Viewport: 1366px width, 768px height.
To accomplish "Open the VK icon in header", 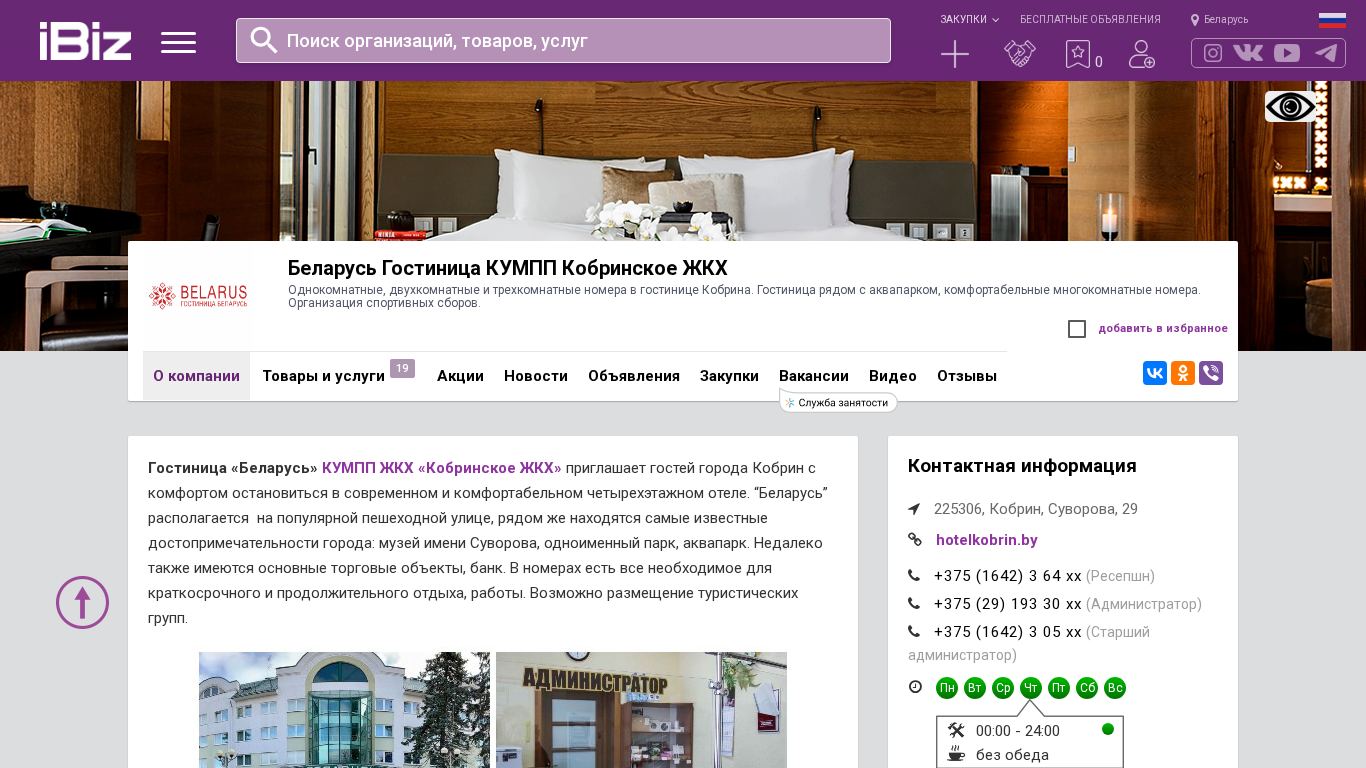I will pyautogui.click(x=1248, y=53).
